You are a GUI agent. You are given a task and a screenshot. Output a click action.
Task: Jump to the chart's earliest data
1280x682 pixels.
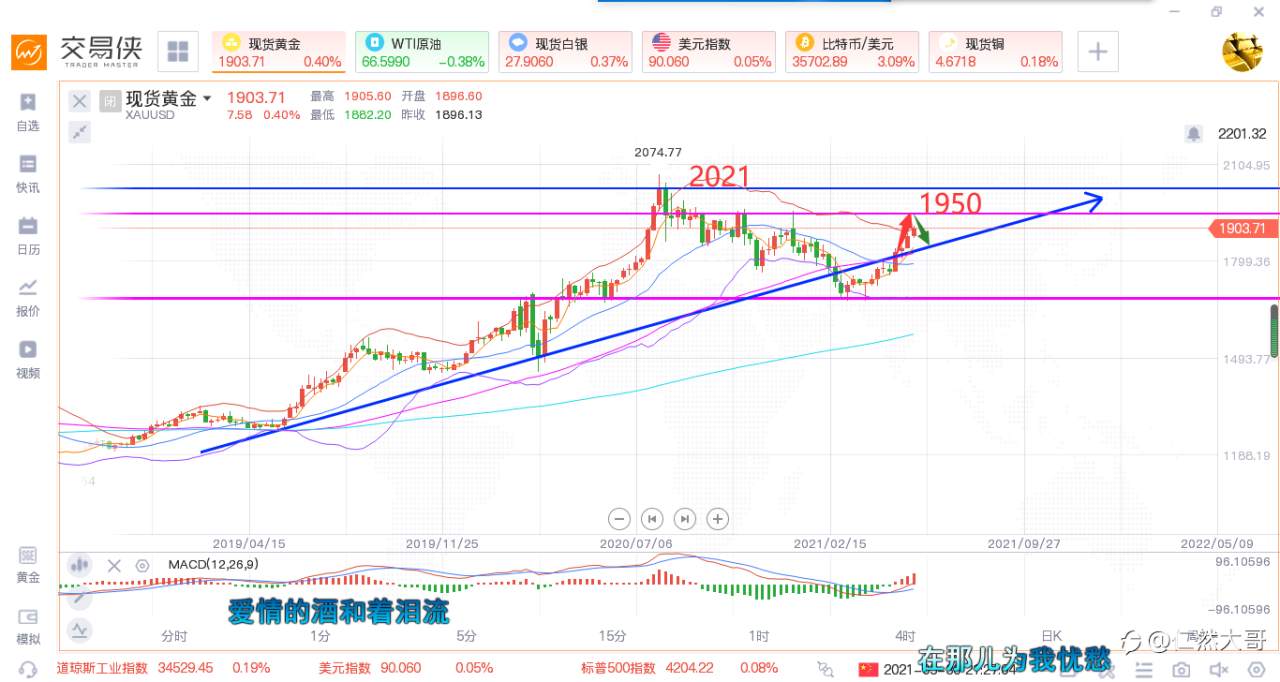pyautogui.click(x=652, y=518)
